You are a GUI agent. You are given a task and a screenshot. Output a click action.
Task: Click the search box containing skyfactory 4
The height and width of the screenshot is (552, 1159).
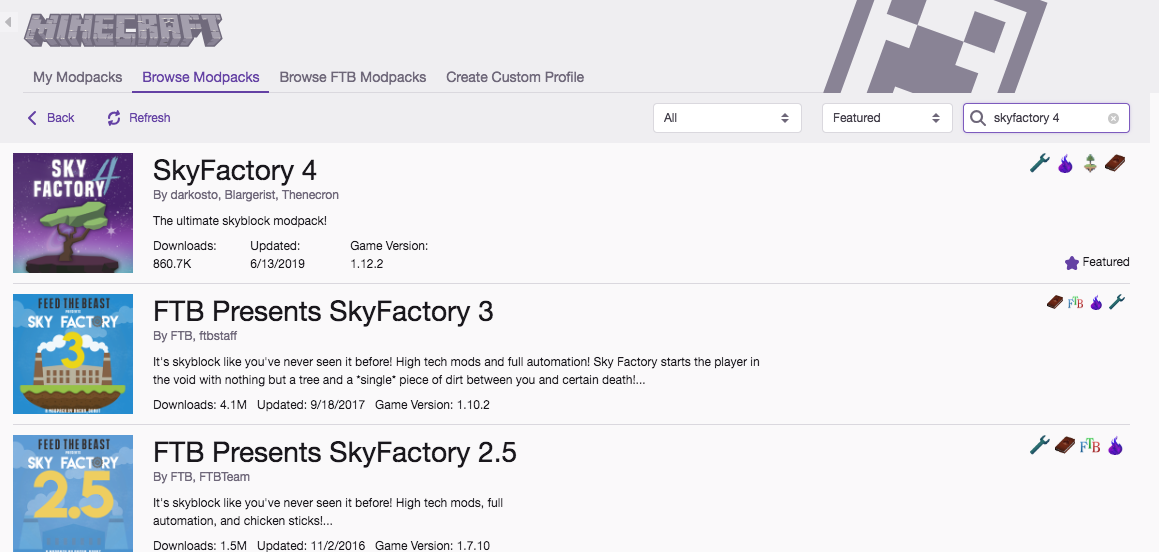[x=1046, y=118]
